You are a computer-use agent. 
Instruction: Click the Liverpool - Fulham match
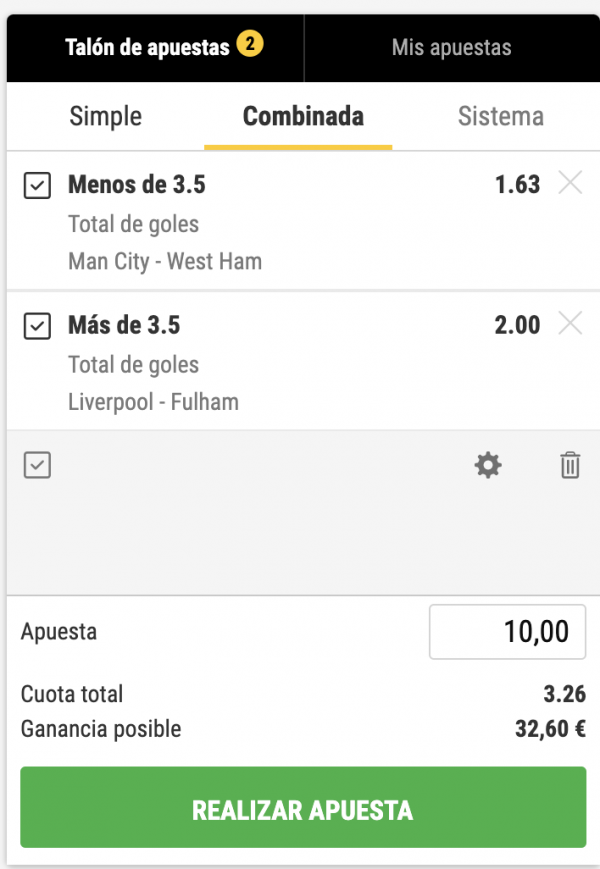[153, 403]
